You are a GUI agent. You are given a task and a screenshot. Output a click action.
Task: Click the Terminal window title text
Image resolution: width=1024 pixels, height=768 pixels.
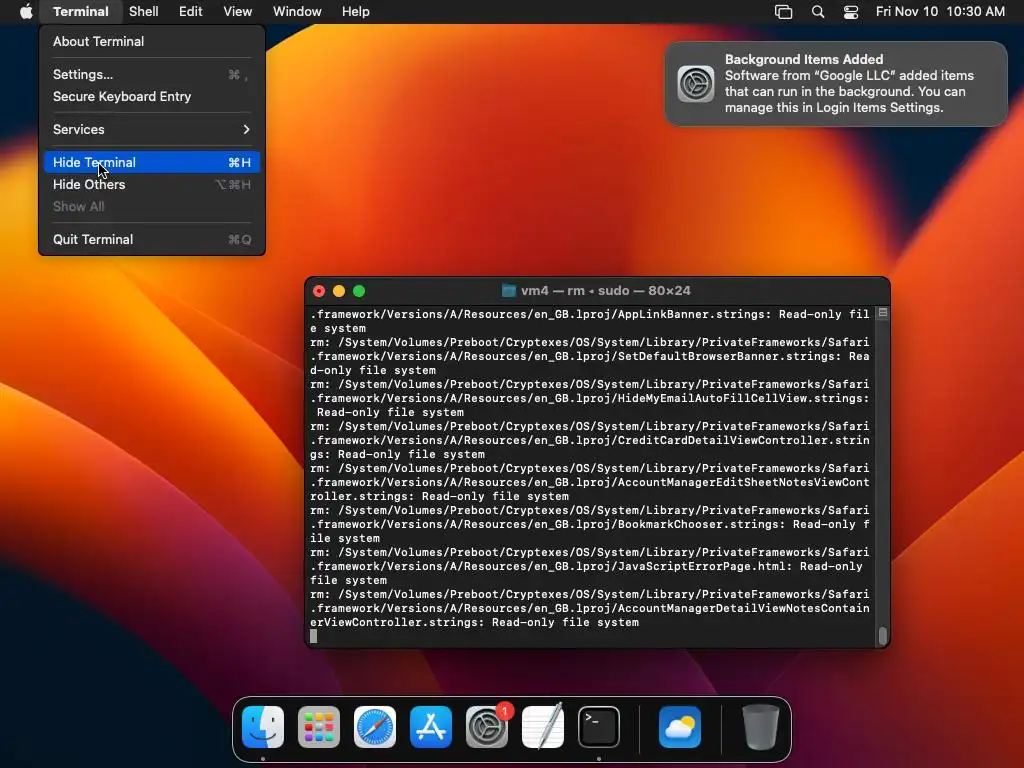(605, 291)
